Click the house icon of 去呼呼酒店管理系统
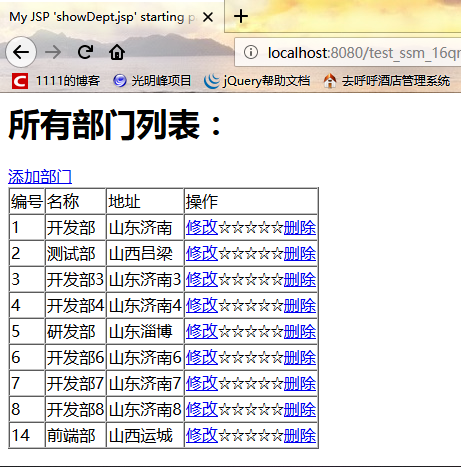This screenshot has height=467, width=461. tap(330, 81)
